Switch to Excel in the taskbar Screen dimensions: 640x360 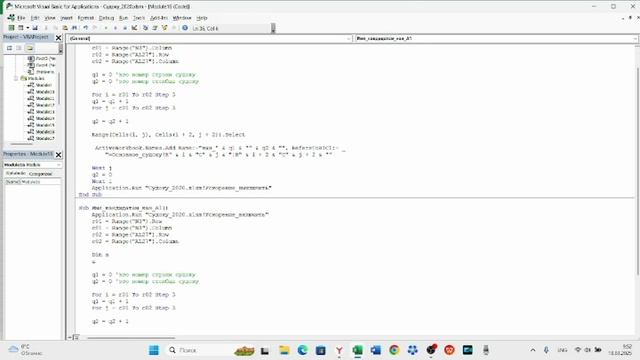coord(358,350)
